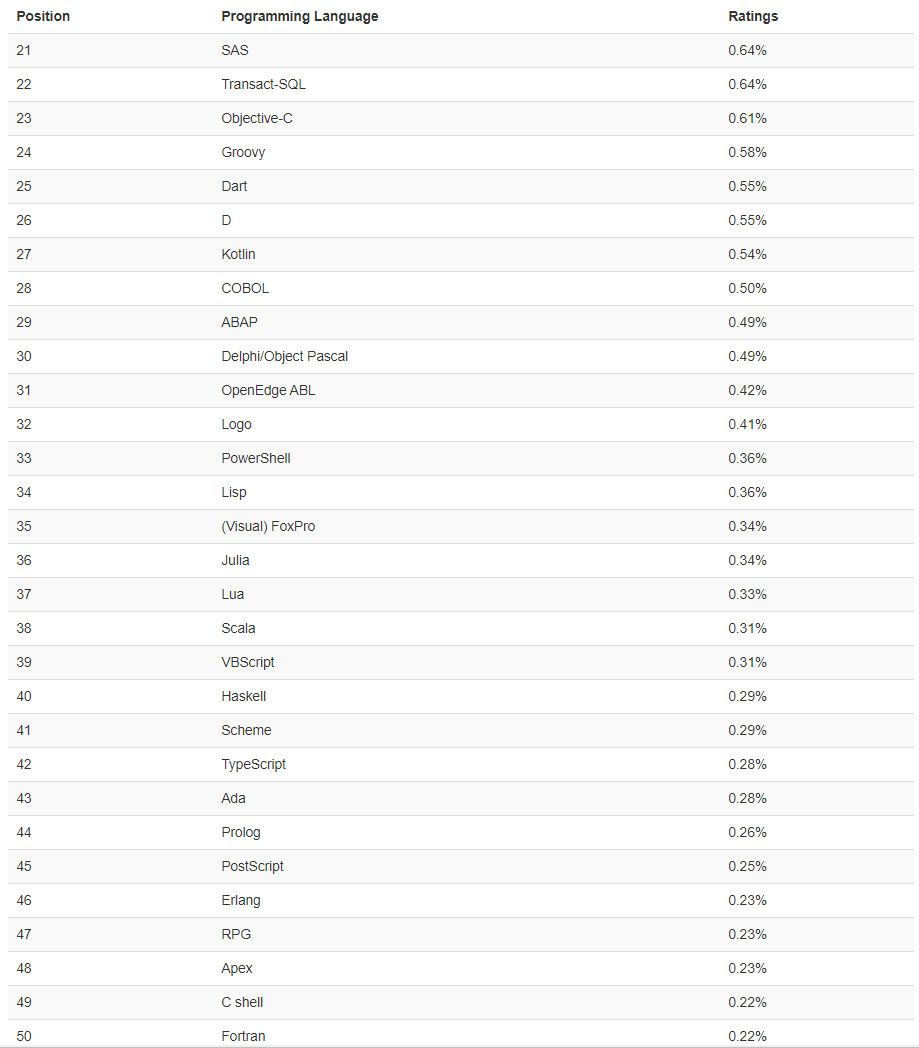
Task: Click on Julia in the list
Action: pos(235,560)
